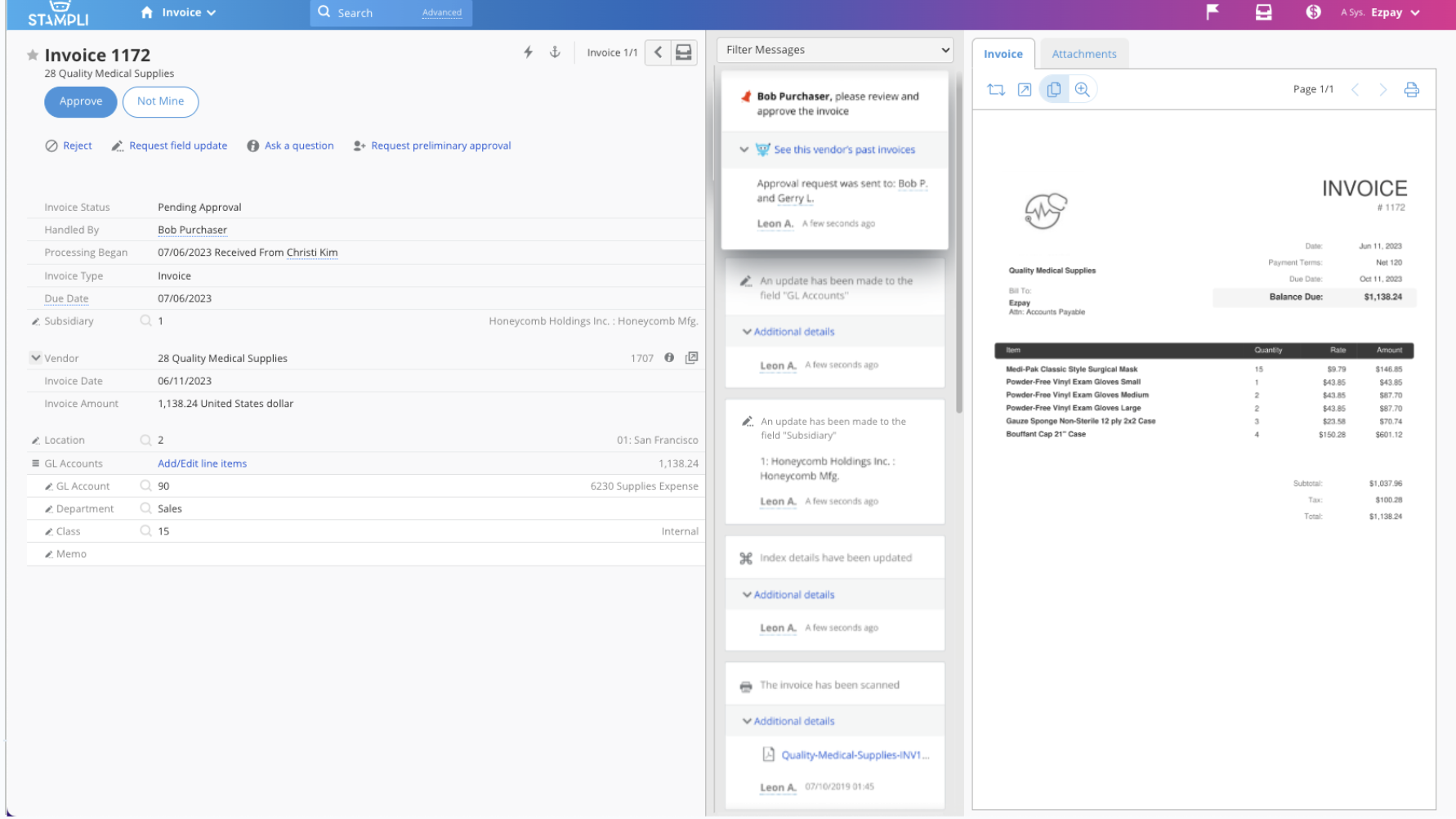The height and width of the screenshot is (819, 1456).
Task: Click the rotate icon in invoice viewer toolbar
Action: (x=996, y=90)
